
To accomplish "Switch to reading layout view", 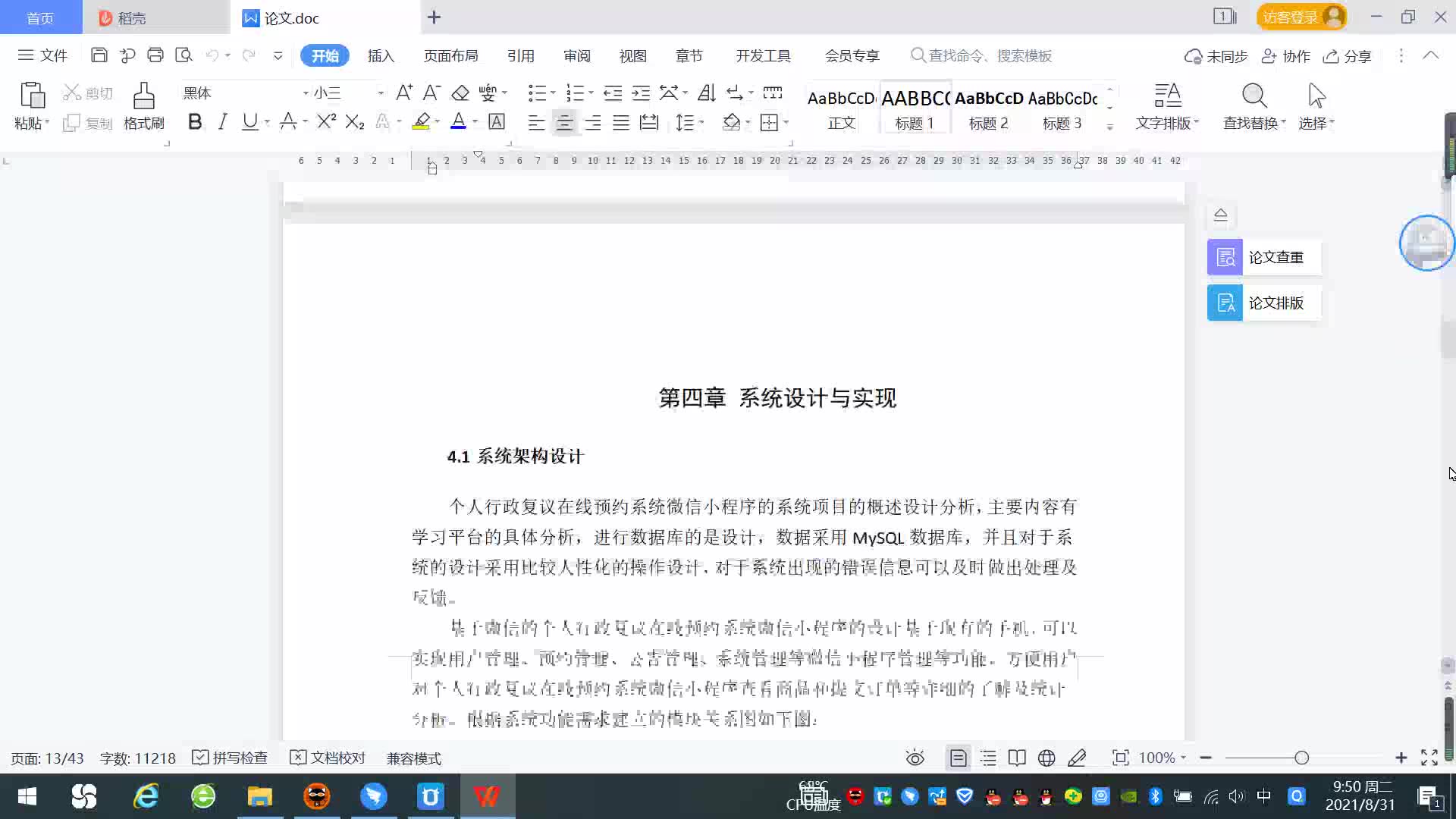I will (x=1017, y=758).
